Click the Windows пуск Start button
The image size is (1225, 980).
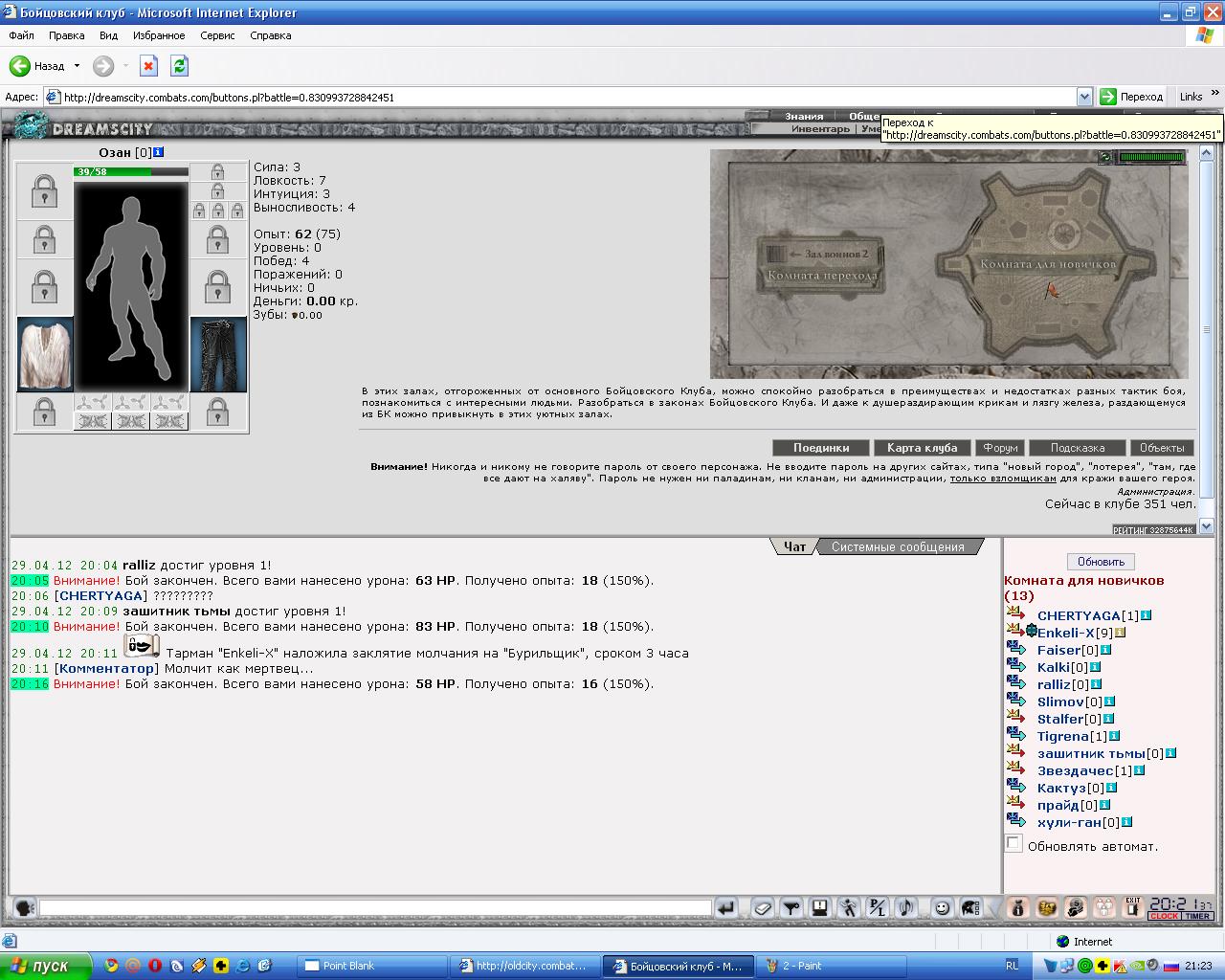46,966
